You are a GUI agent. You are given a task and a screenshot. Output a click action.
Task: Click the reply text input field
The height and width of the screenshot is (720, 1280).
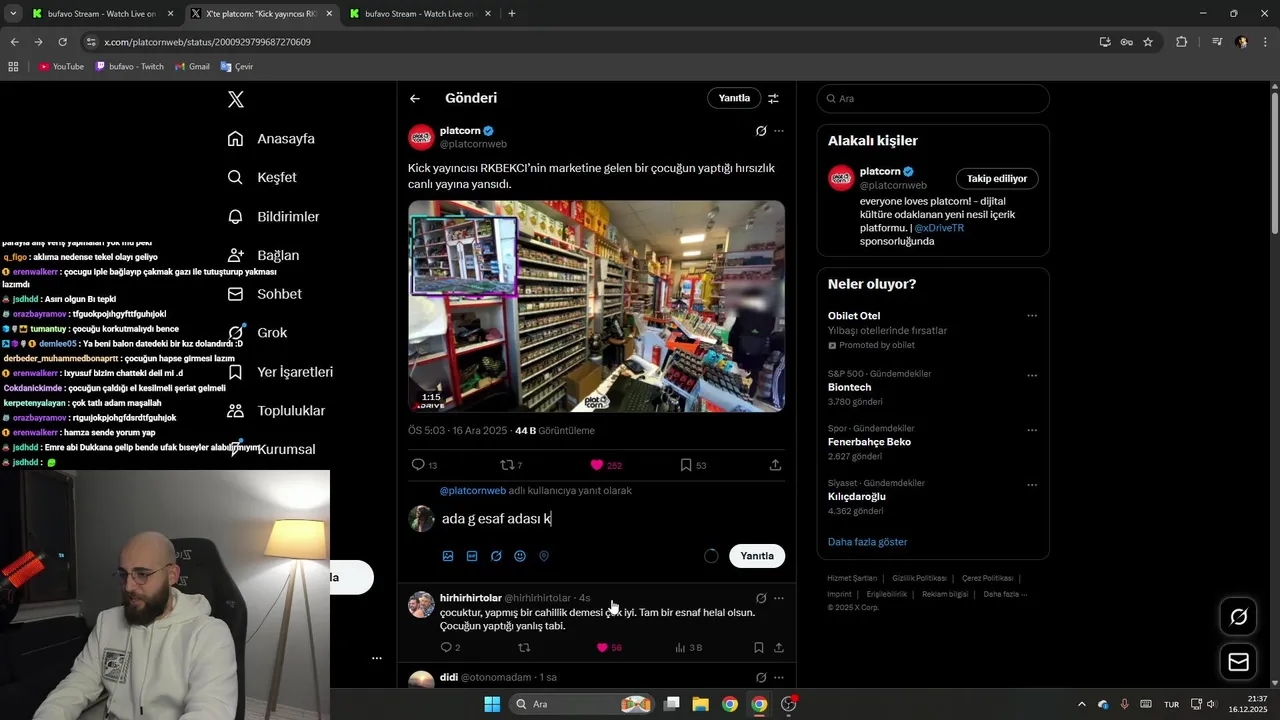[610, 519]
